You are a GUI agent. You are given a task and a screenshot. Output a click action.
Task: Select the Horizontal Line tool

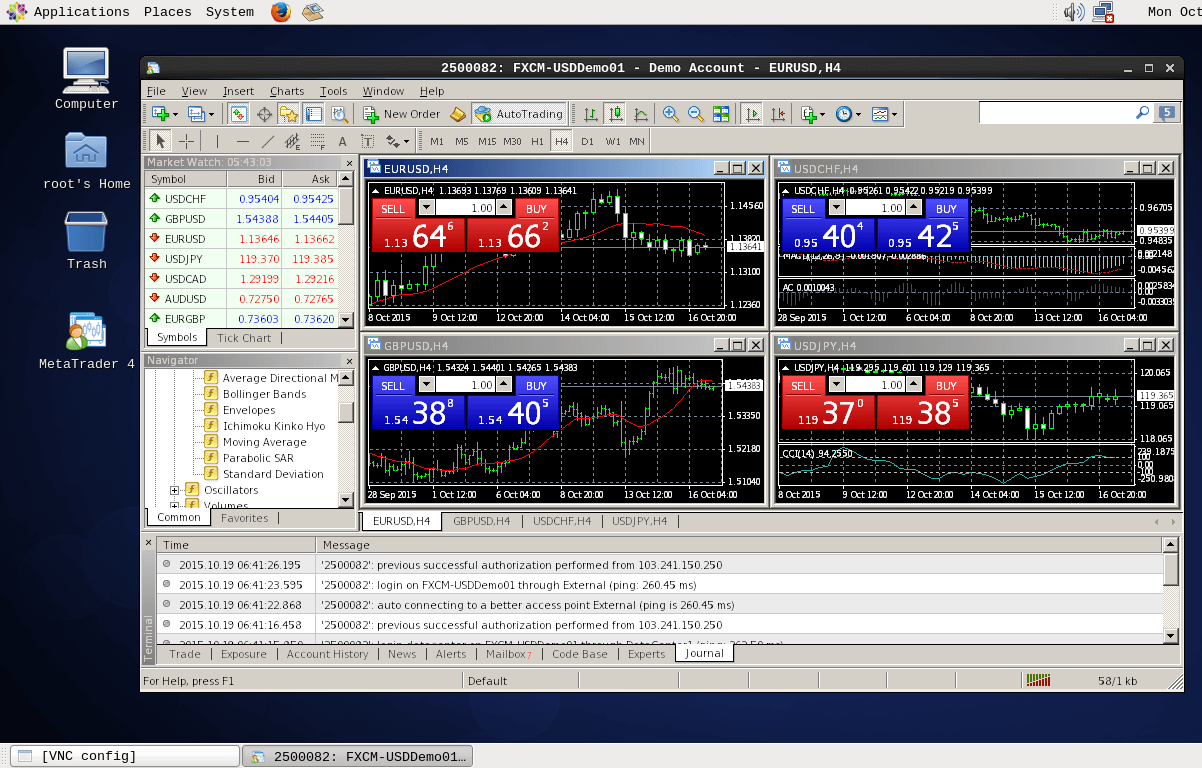tap(242, 141)
